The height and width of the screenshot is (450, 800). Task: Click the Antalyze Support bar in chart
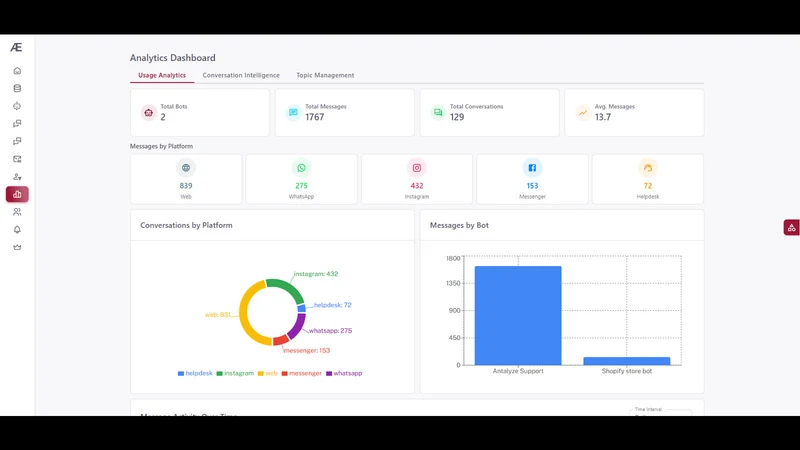click(518, 315)
